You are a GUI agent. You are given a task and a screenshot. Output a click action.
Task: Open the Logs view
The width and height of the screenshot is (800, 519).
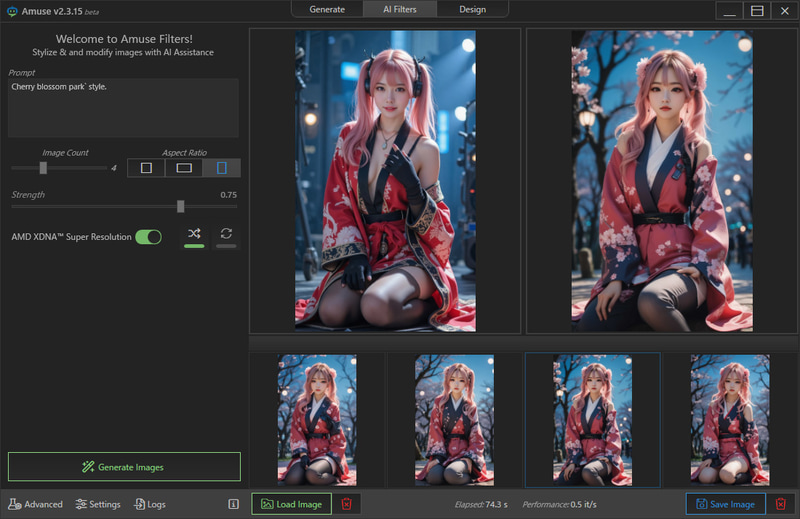coord(150,504)
